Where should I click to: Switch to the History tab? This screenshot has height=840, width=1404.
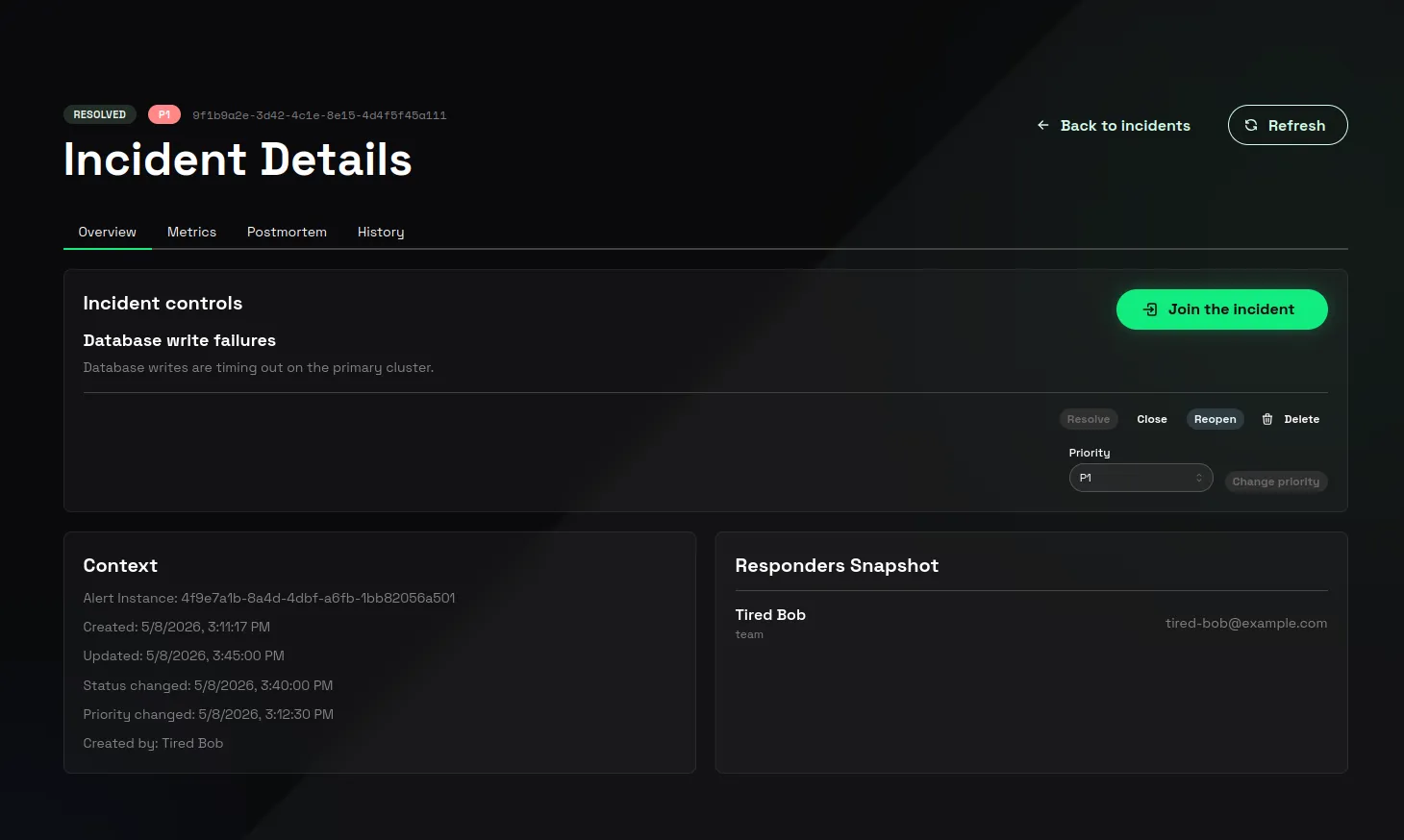(381, 232)
